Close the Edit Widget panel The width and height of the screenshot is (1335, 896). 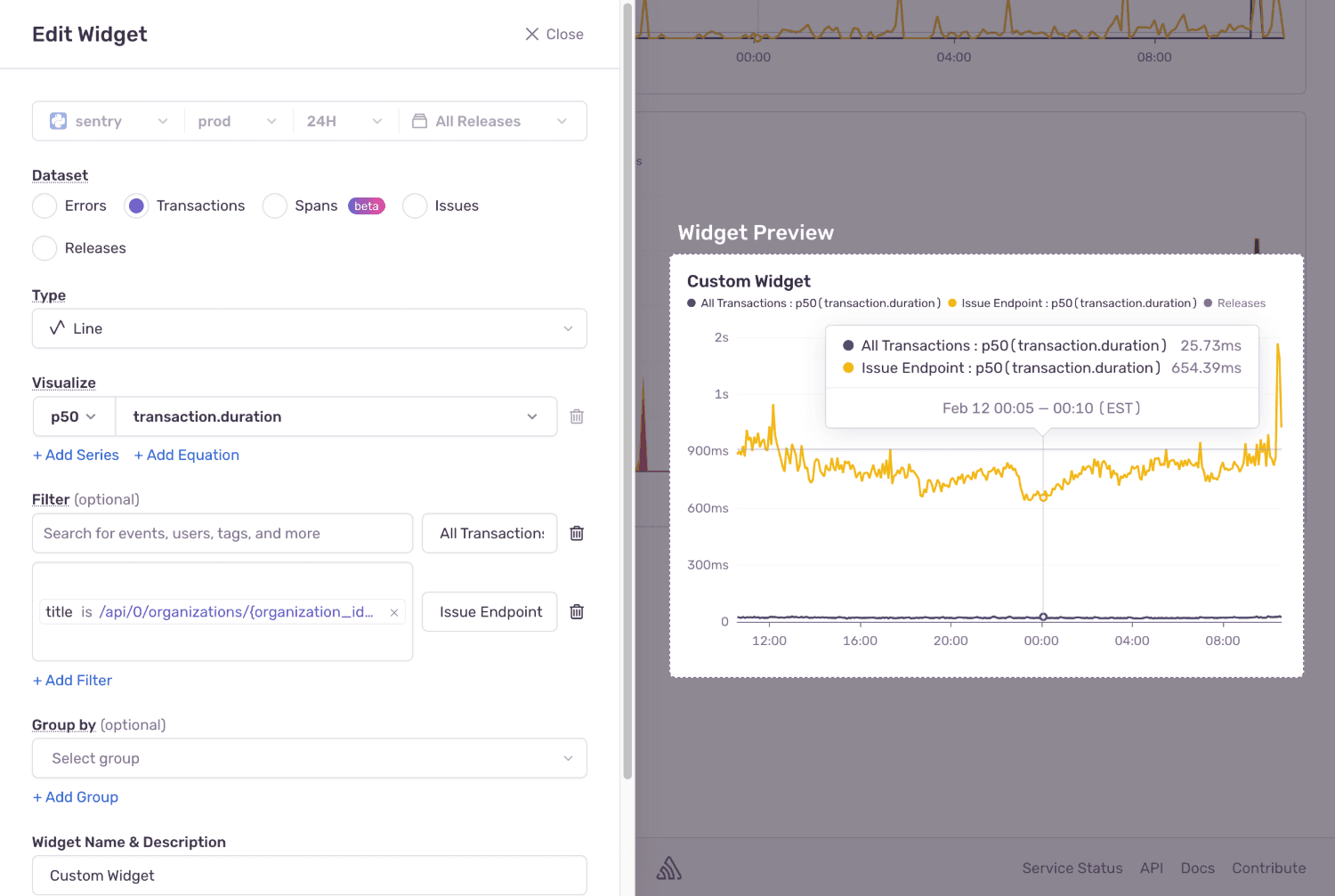click(x=554, y=34)
